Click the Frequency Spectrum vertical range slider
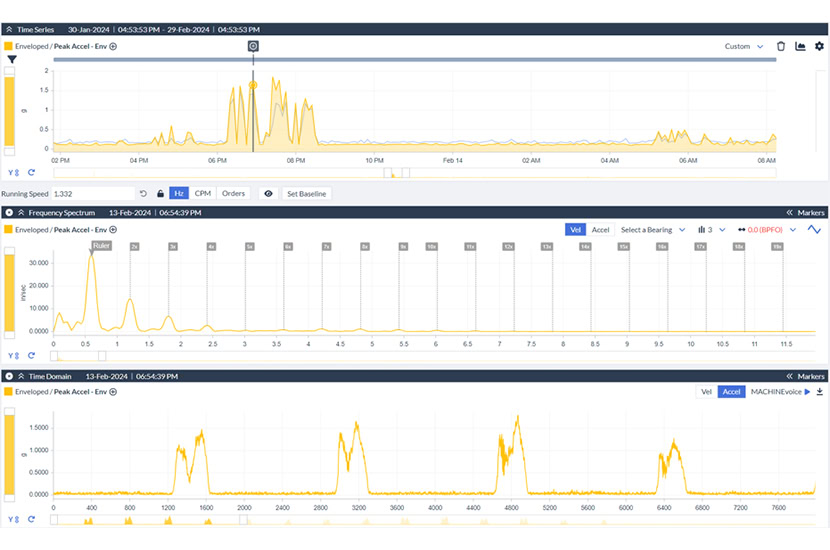 [x=10, y=293]
